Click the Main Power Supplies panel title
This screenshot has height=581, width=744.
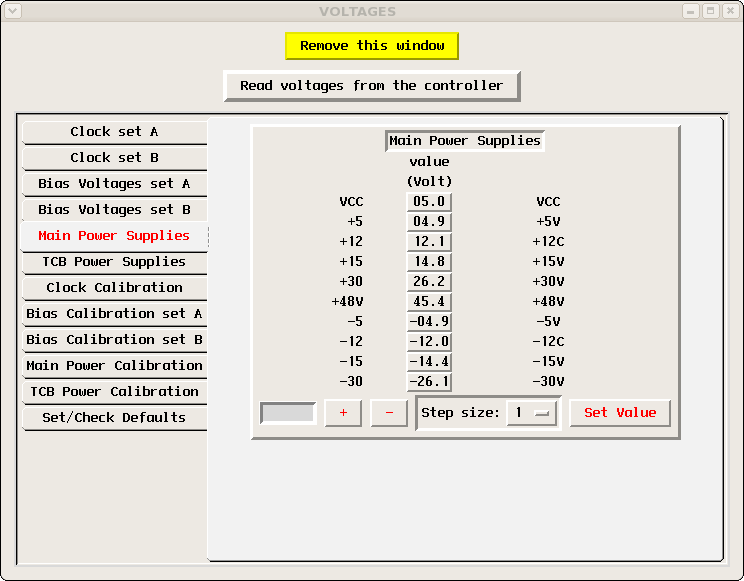point(465,141)
